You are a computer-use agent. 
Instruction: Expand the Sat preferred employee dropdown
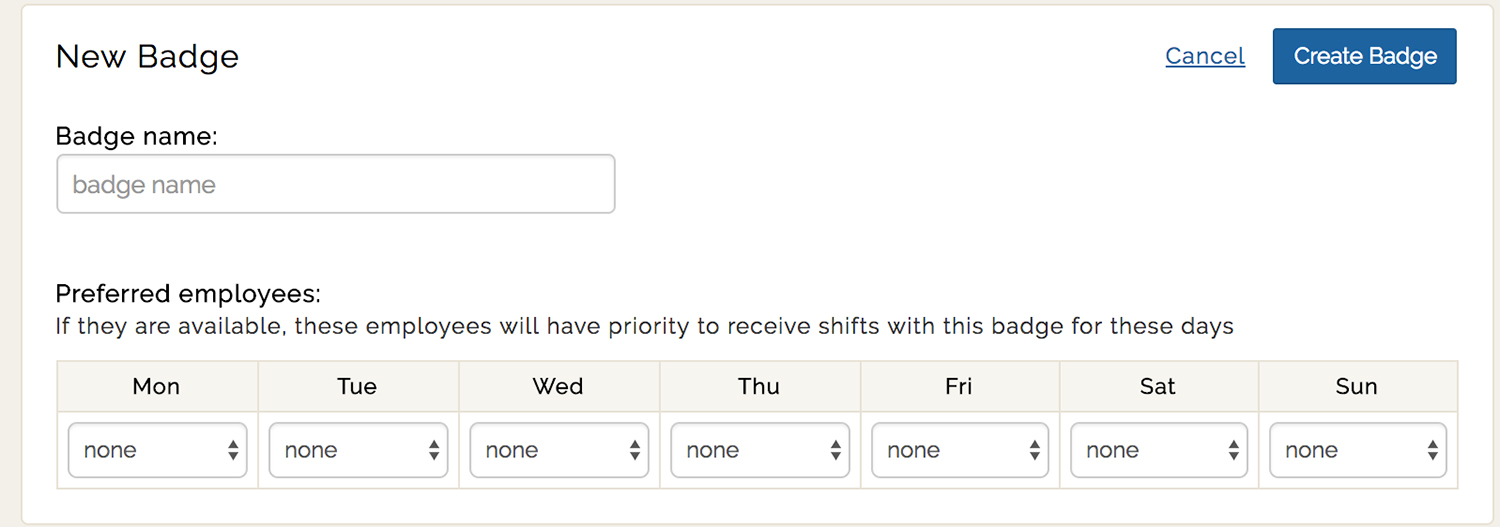(1159, 450)
